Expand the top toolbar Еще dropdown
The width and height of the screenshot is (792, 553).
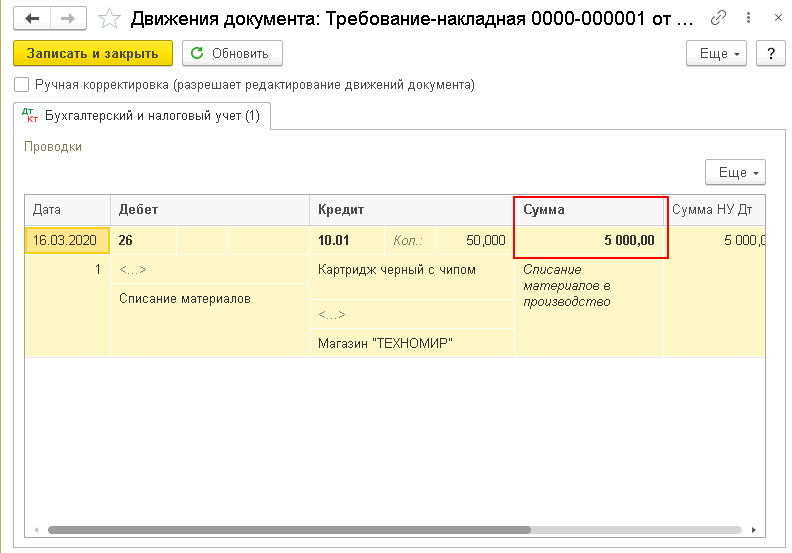pos(716,53)
